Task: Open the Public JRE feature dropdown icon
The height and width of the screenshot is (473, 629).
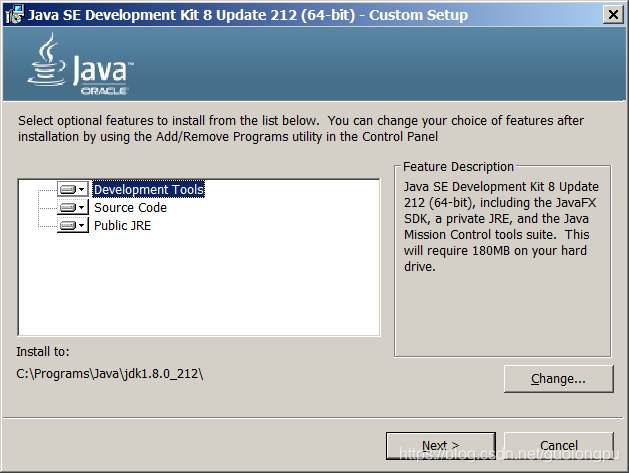Action: [x=73, y=225]
